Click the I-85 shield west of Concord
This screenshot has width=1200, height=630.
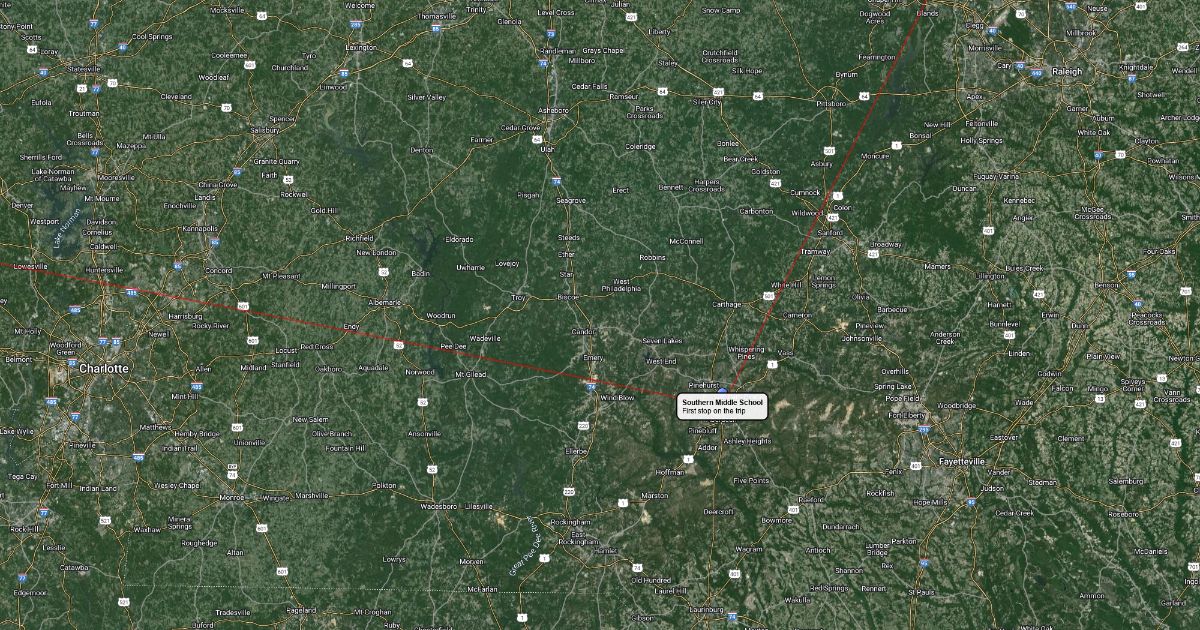click(x=177, y=266)
